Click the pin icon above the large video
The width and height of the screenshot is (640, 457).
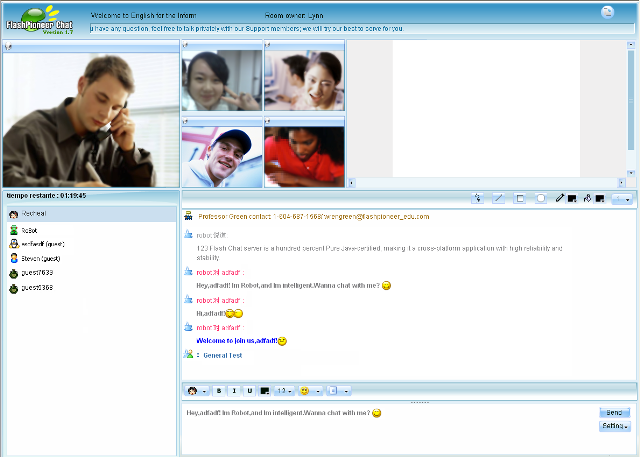(x=8, y=46)
